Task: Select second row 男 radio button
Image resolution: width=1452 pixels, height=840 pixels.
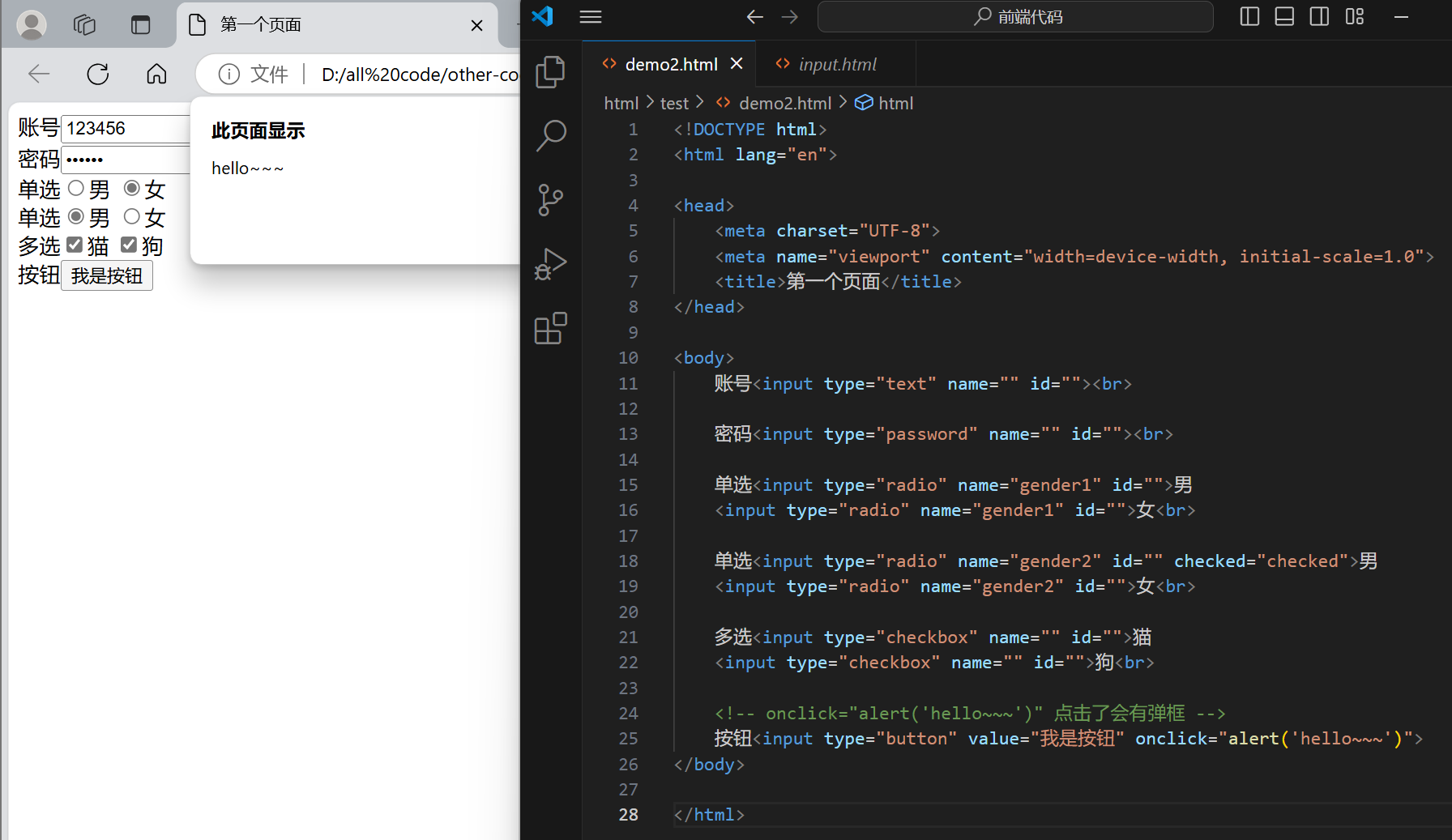Action: pos(76,217)
